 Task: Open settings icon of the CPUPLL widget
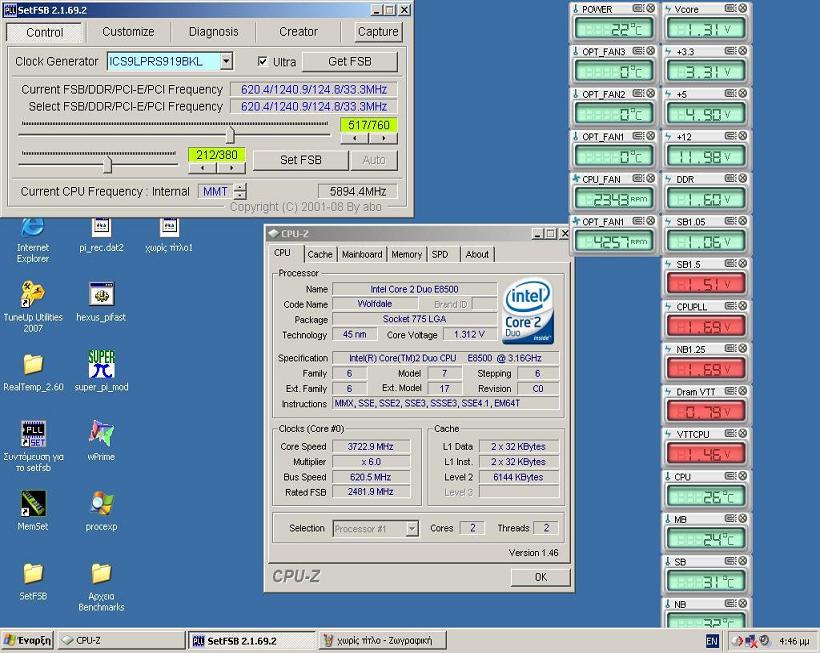[x=731, y=306]
